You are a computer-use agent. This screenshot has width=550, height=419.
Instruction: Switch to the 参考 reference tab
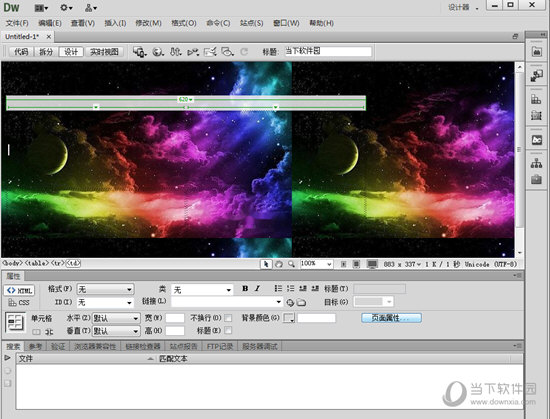(x=36, y=346)
